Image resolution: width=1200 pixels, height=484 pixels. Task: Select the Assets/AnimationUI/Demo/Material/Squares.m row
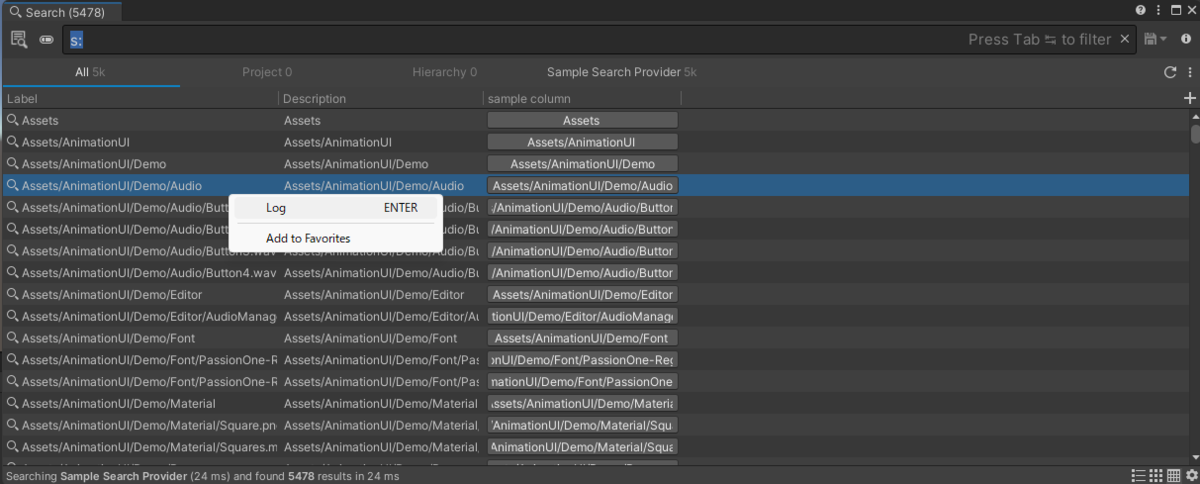click(149, 448)
